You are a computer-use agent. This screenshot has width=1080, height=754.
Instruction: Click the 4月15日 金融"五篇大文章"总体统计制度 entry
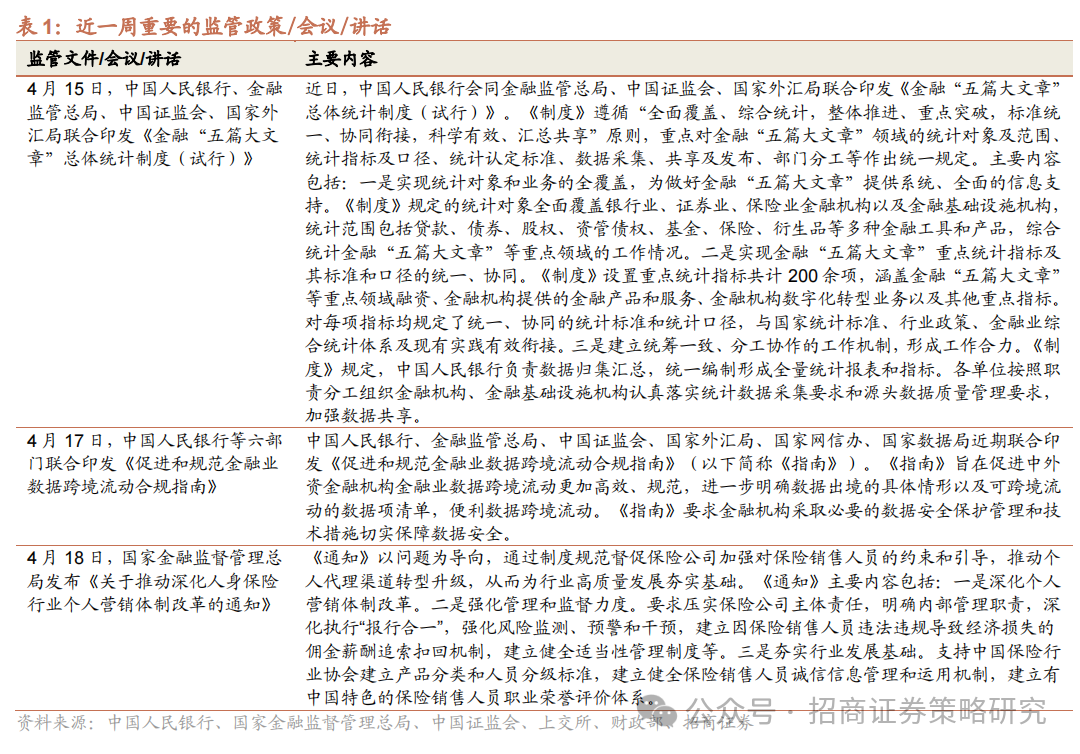(x=155, y=123)
